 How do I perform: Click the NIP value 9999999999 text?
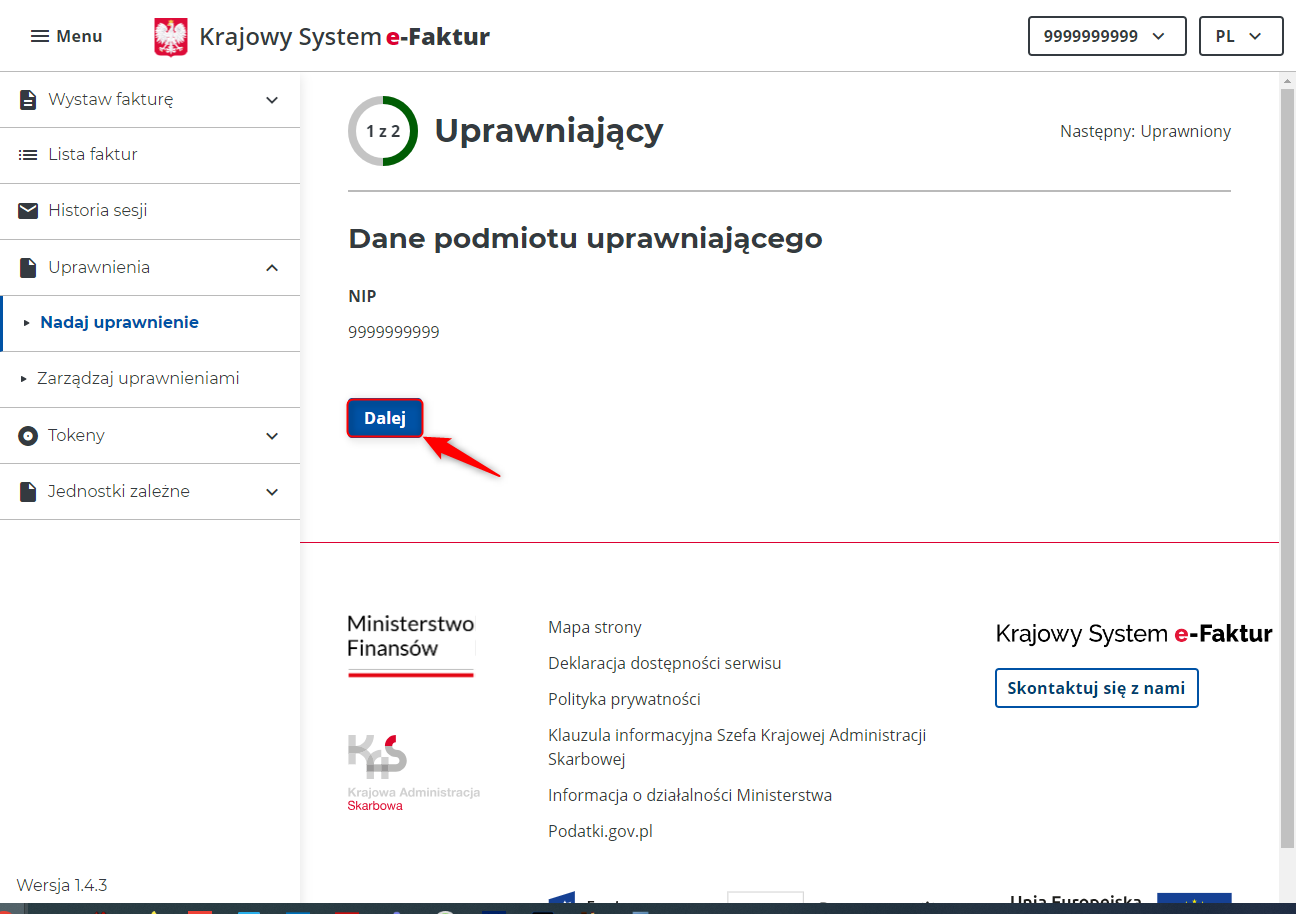tap(394, 332)
